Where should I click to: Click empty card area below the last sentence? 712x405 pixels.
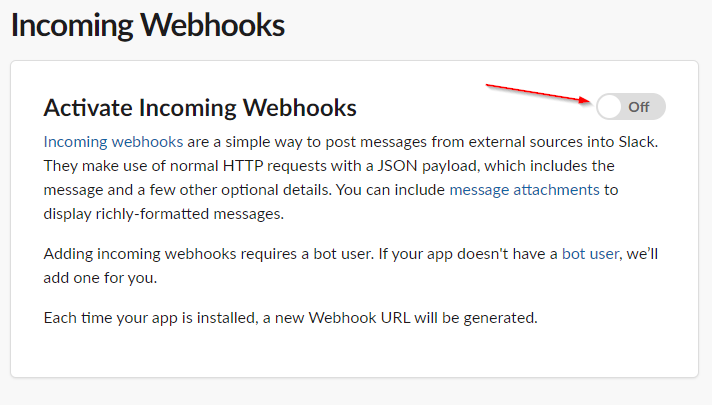354,352
